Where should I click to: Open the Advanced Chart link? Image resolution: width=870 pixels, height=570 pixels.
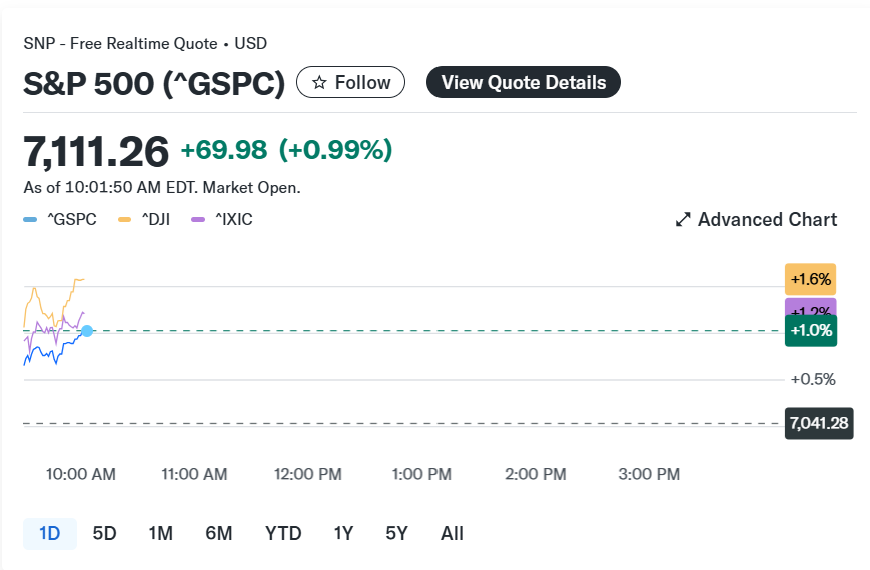pos(767,220)
